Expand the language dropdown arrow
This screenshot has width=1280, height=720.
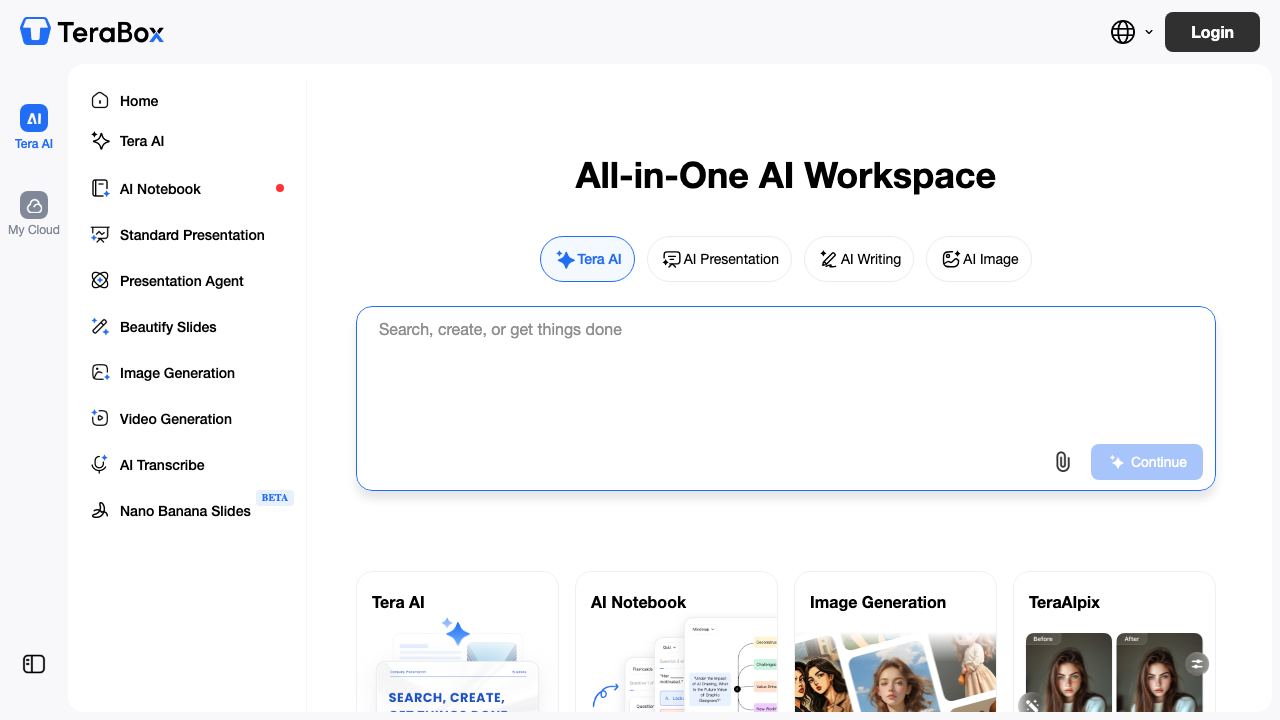point(1149,32)
